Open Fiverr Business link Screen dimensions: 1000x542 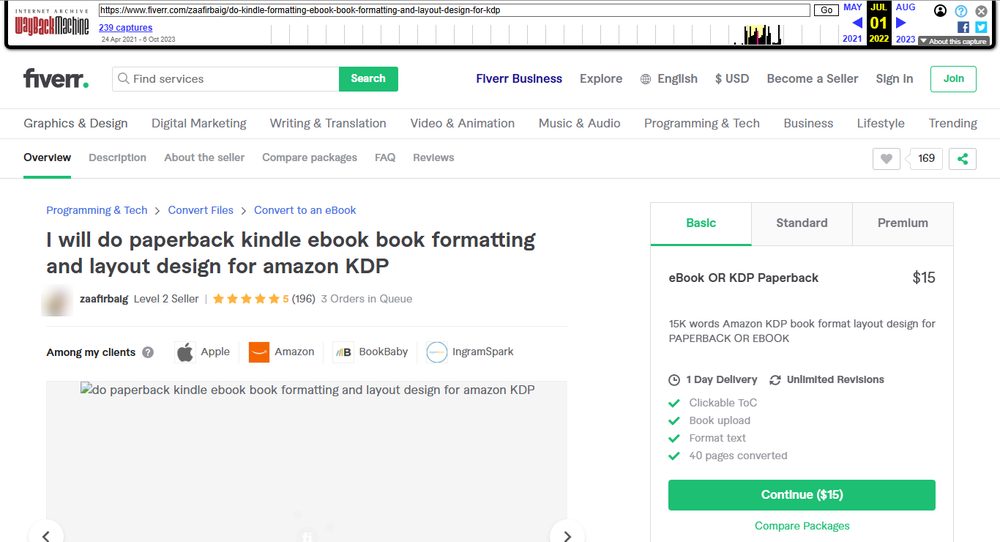pos(519,78)
